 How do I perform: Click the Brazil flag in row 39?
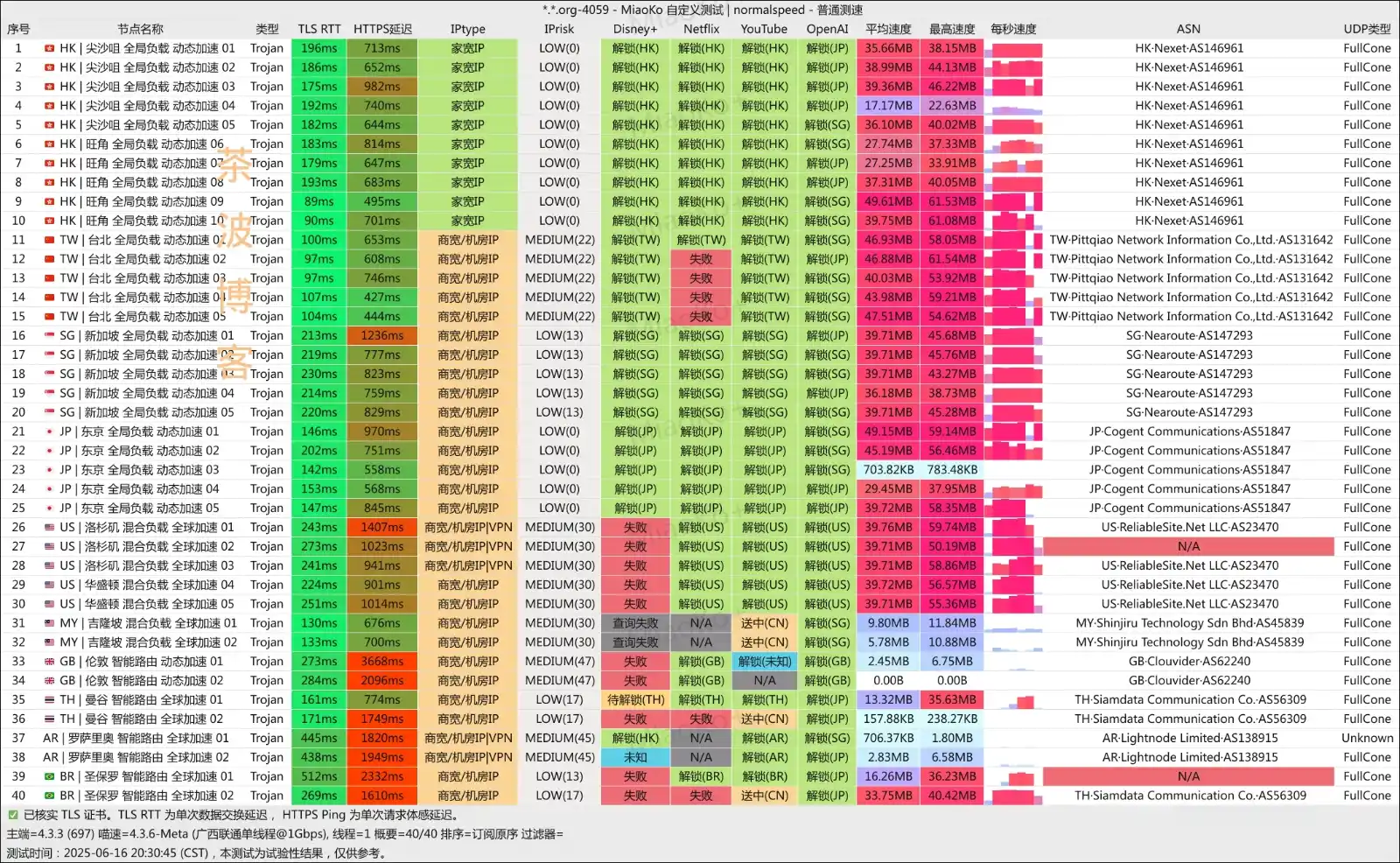click(x=50, y=776)
